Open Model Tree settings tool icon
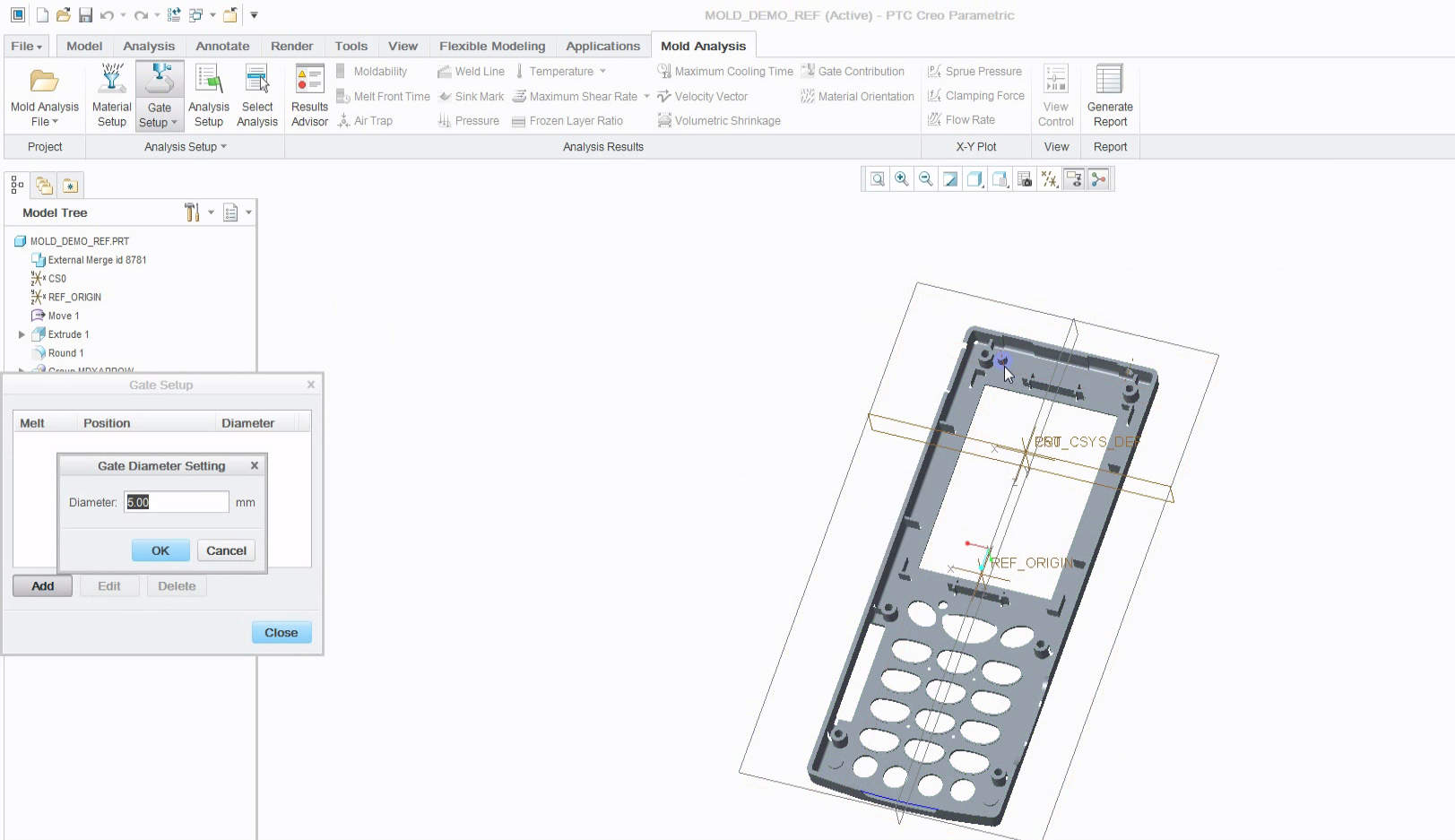This screenshot has height=840, width=1455. (192, 212)
